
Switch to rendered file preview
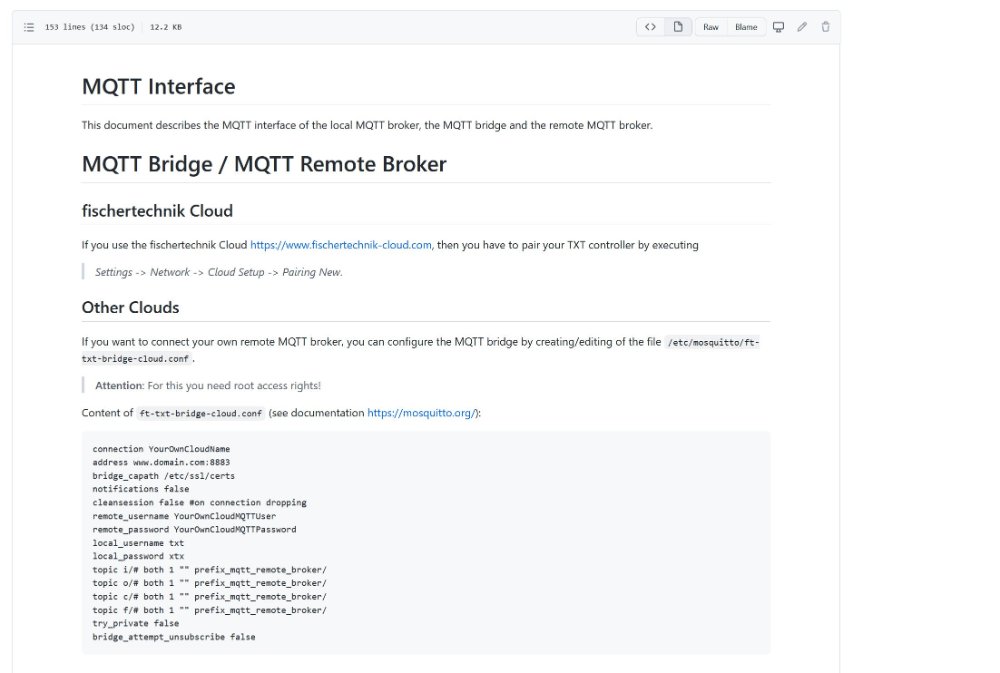(678, 27)
